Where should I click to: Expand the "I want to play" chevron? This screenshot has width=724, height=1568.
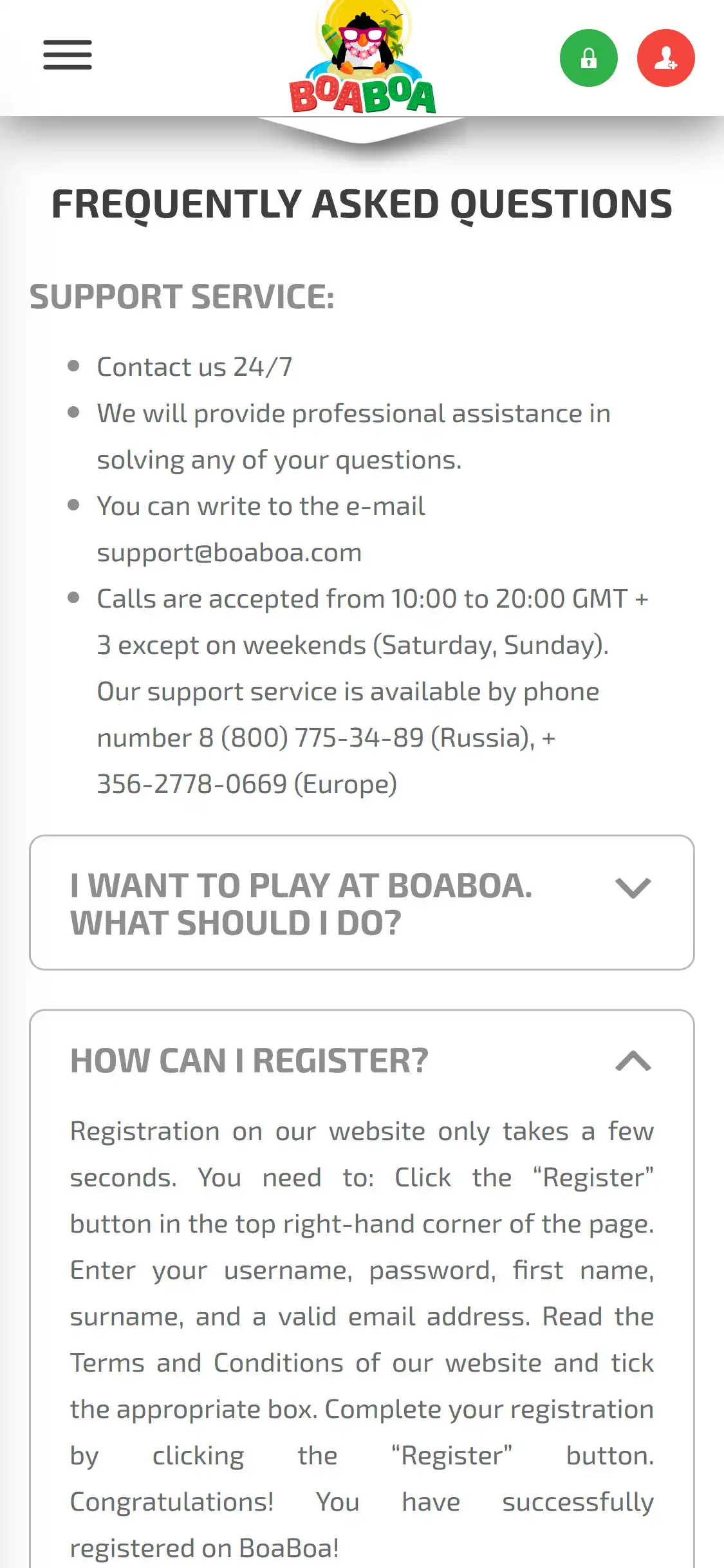(x=633, y=888)
